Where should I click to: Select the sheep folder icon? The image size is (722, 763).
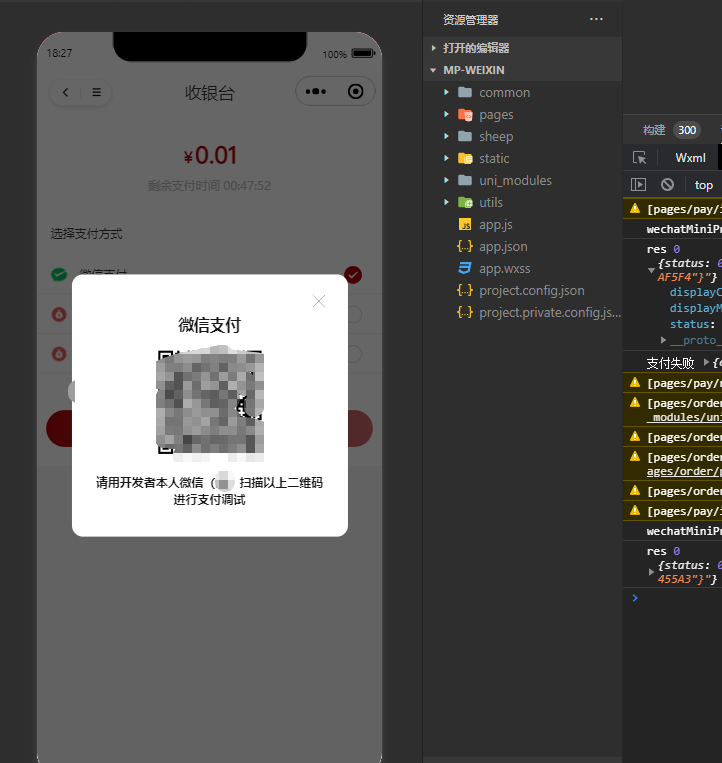(465, 136)
